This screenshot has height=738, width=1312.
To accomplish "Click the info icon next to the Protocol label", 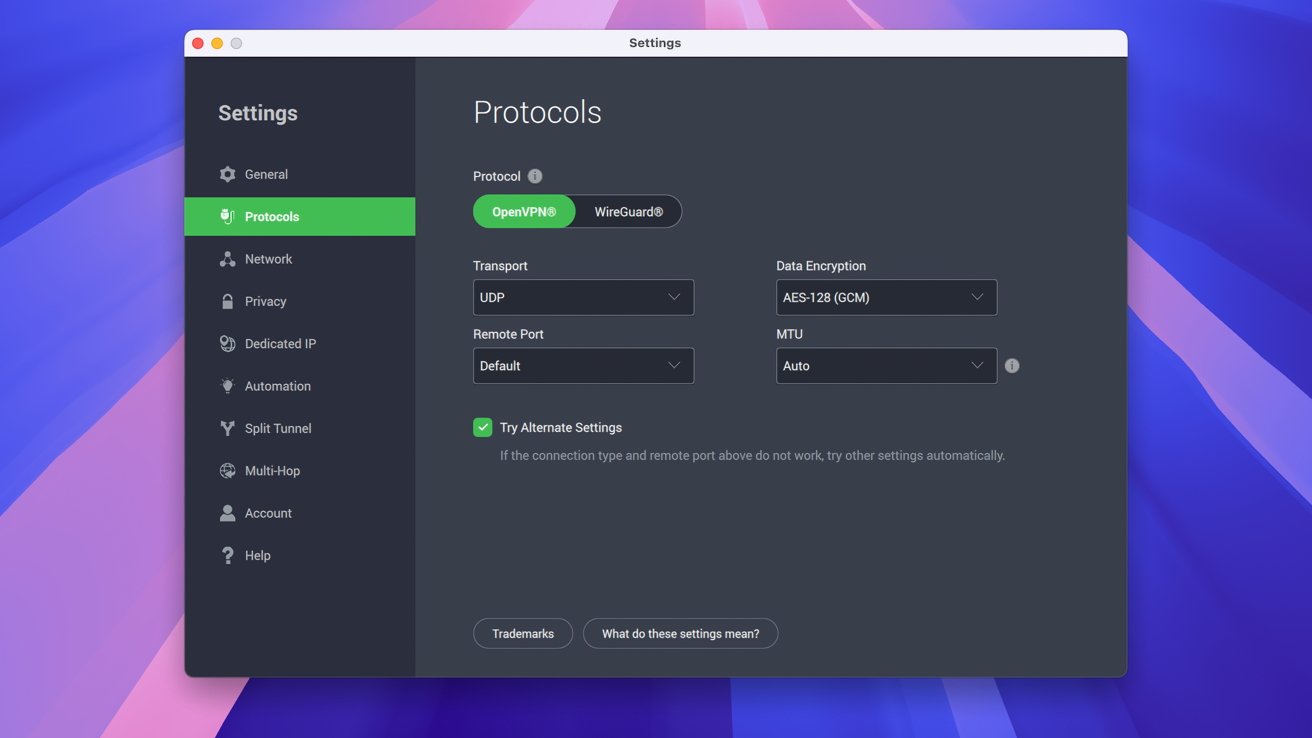I will (535, 176).
